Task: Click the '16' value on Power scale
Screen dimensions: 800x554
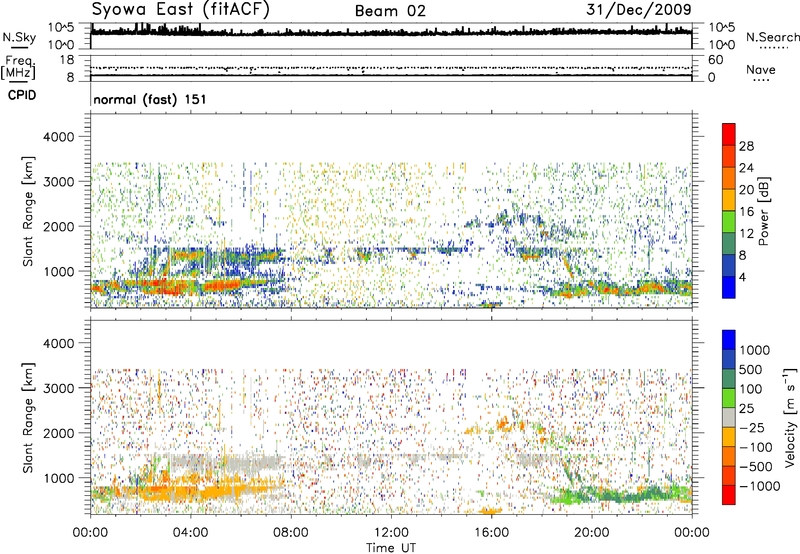Action: (746, 212)
